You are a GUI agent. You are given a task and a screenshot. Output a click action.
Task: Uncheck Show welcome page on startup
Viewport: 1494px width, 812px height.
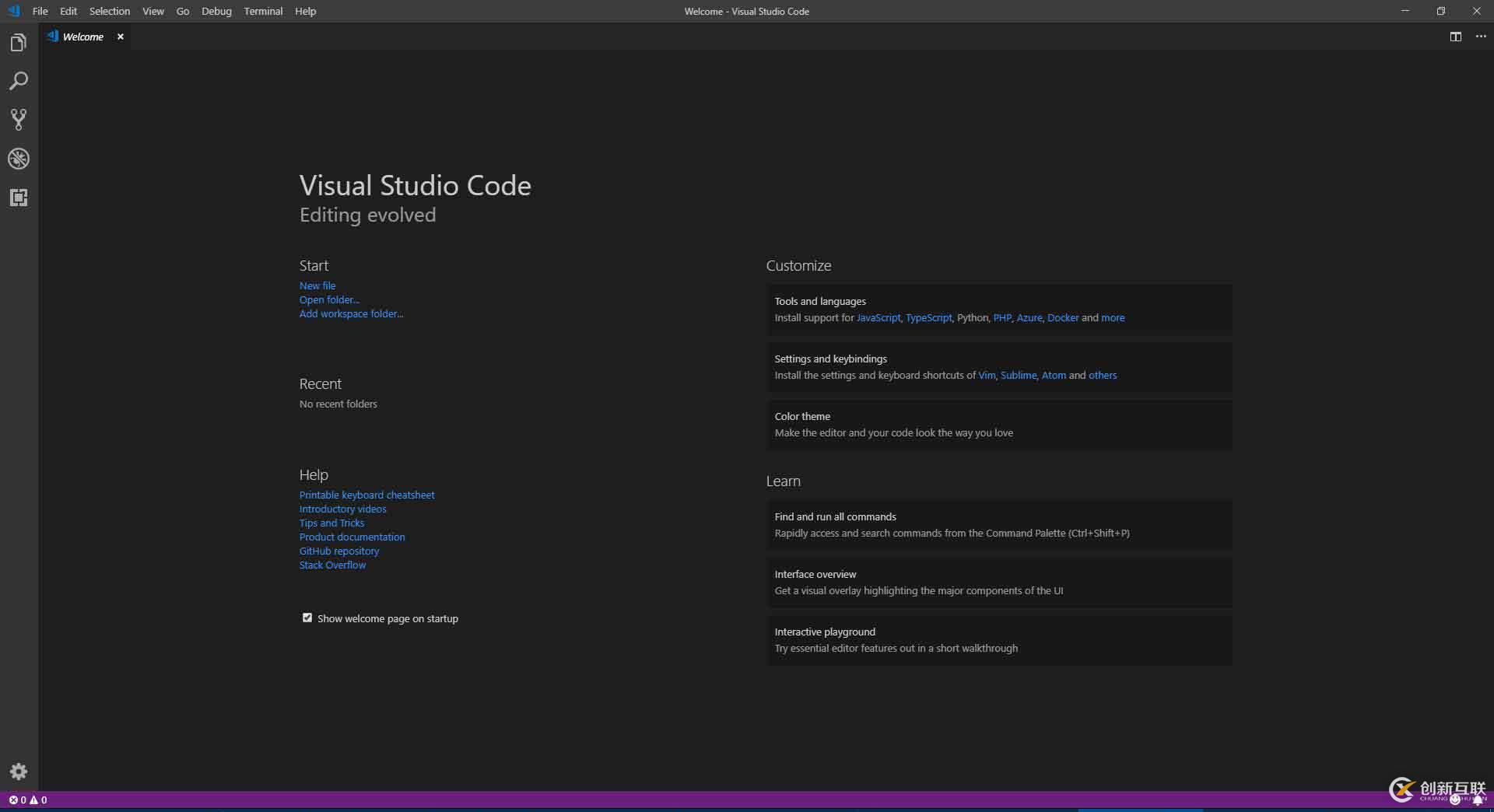pyautogui.click(x=307, y=617)
